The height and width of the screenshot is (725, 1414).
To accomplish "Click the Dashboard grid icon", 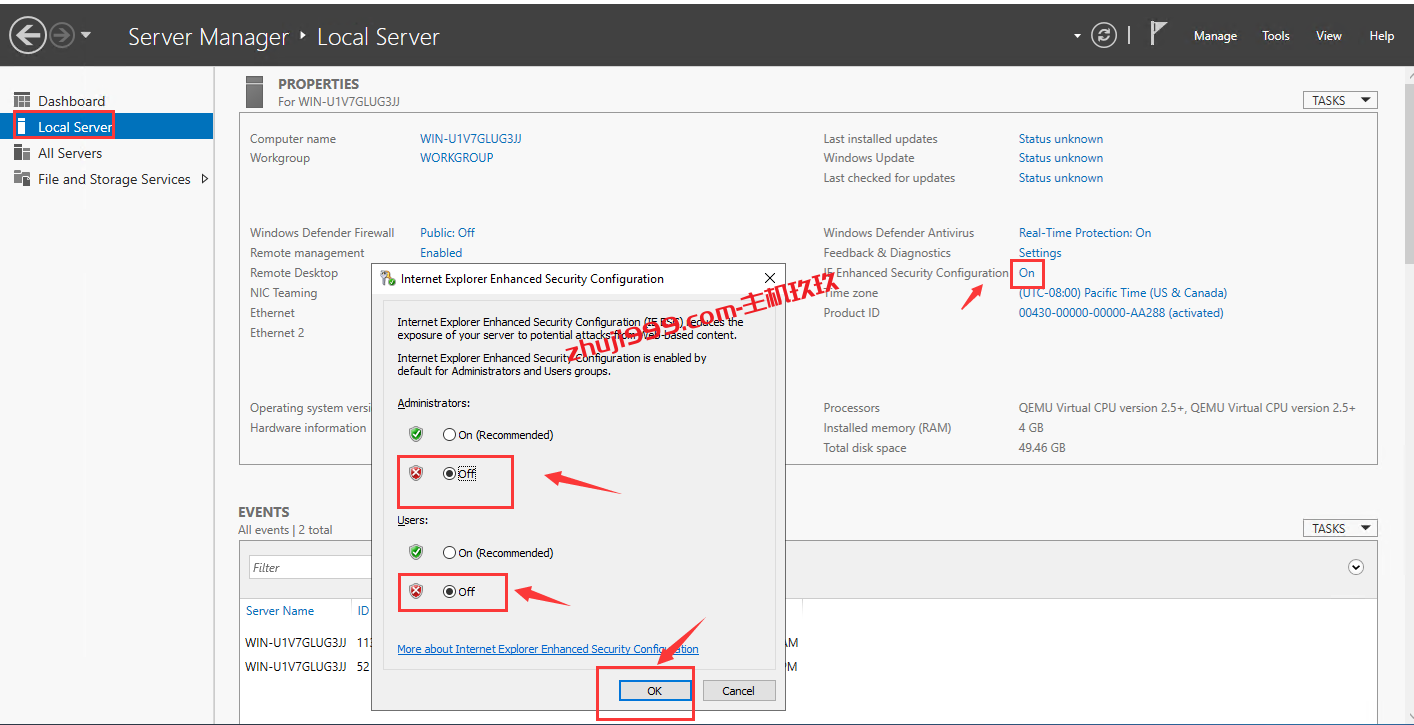I will click(x=21, y=100).
